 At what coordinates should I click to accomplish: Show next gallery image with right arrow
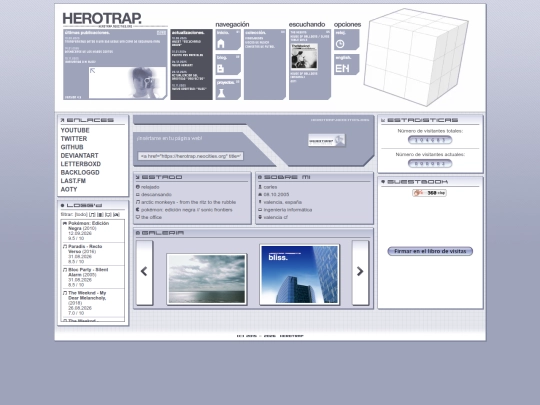pos(360,272)
